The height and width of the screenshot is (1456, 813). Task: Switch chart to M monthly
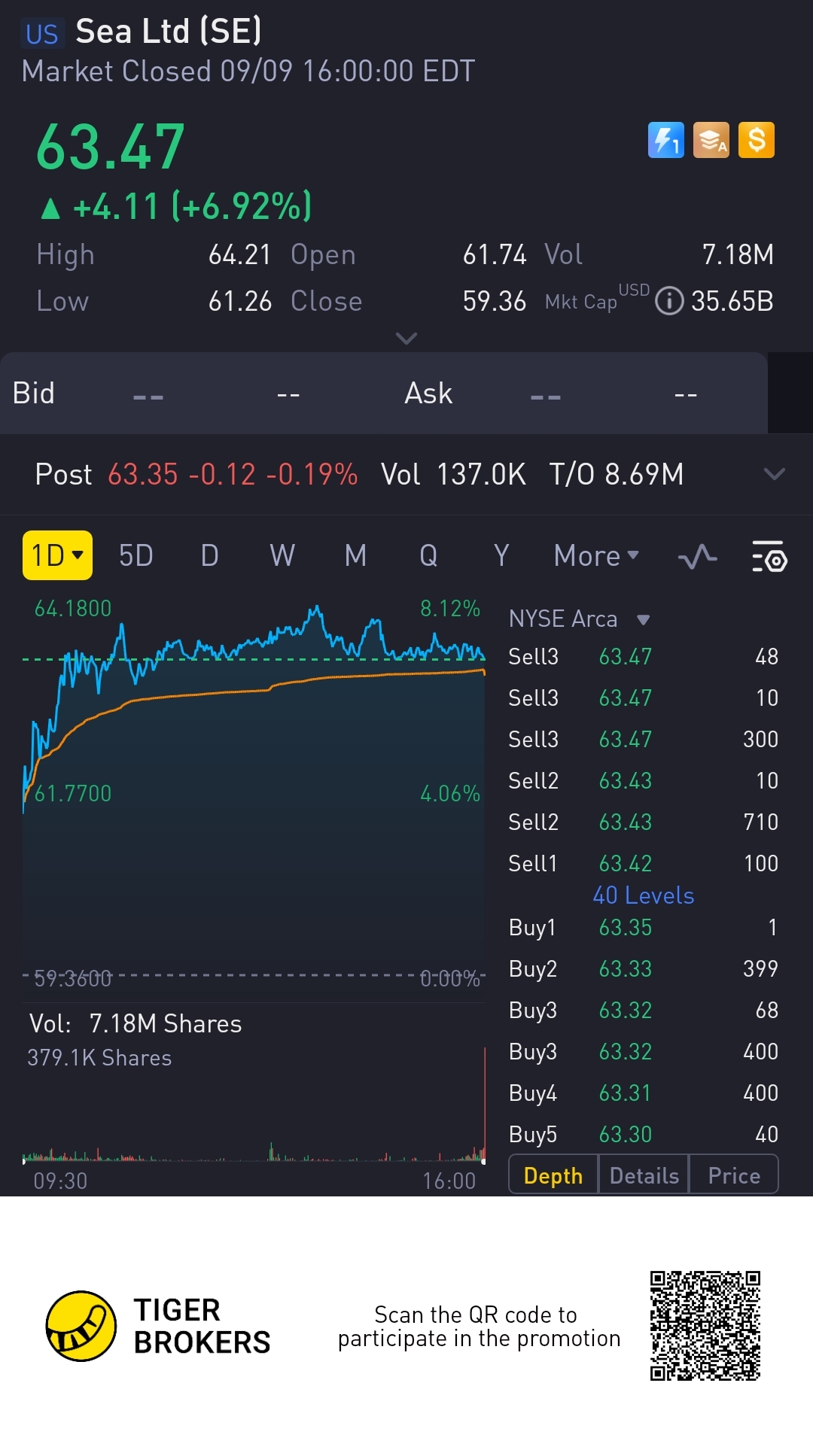355,555
